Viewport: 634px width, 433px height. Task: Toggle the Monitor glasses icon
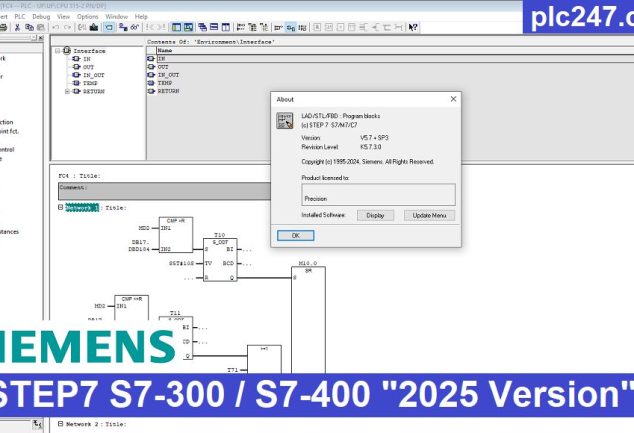pos(135,27)
